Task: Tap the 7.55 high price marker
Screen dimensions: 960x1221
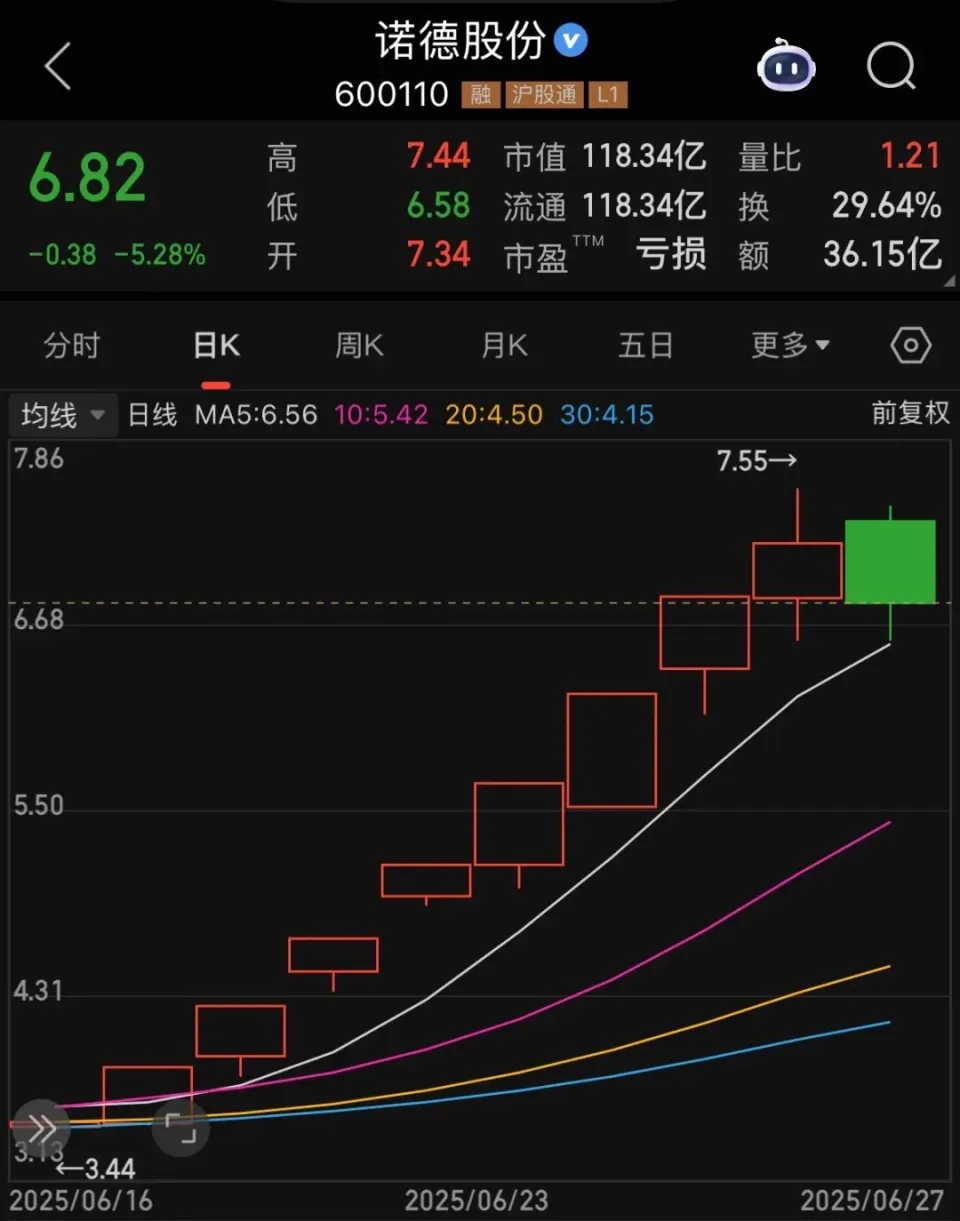Action: [x=757, y=461]
